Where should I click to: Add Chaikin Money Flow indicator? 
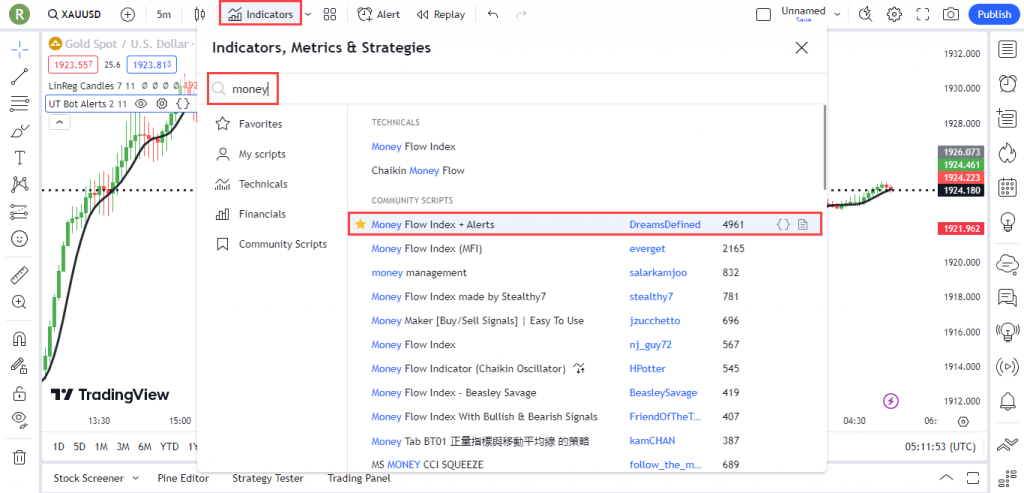click(418, 170)
